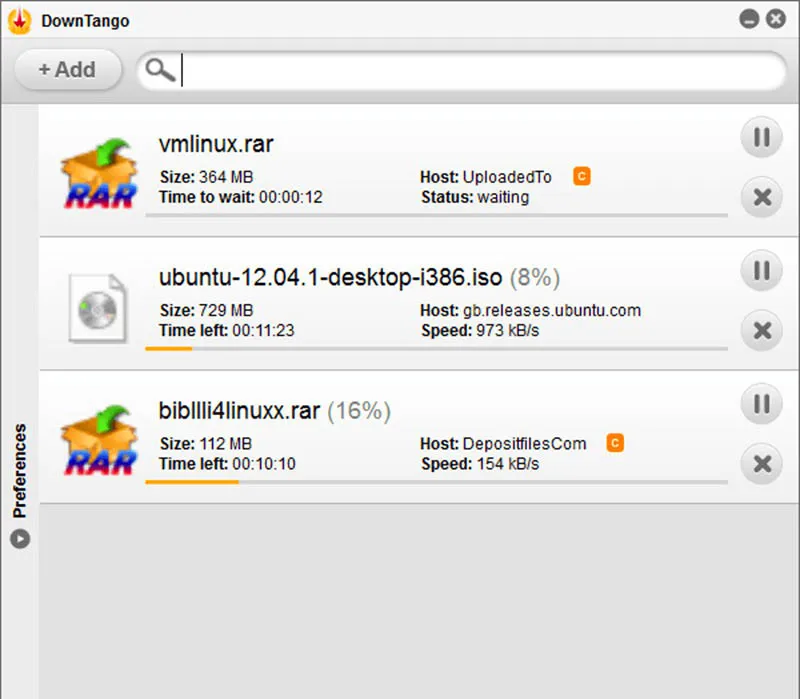Pause the vmlinux.rar download
The width and height of the screenshot is (800, 699).
pyautogui.click(x=760, y=138)
